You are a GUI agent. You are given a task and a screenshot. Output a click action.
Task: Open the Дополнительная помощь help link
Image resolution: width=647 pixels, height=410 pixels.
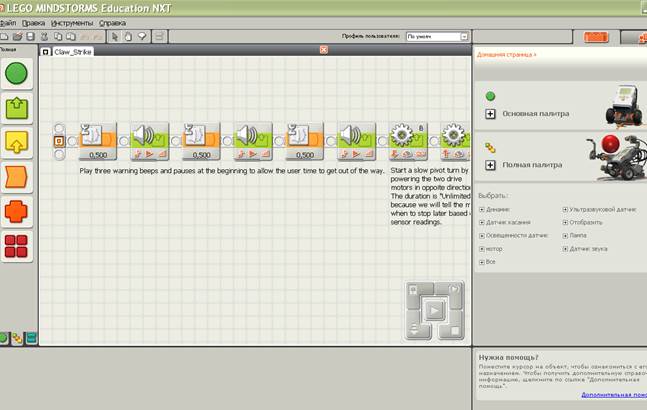(x=614, y=395)
